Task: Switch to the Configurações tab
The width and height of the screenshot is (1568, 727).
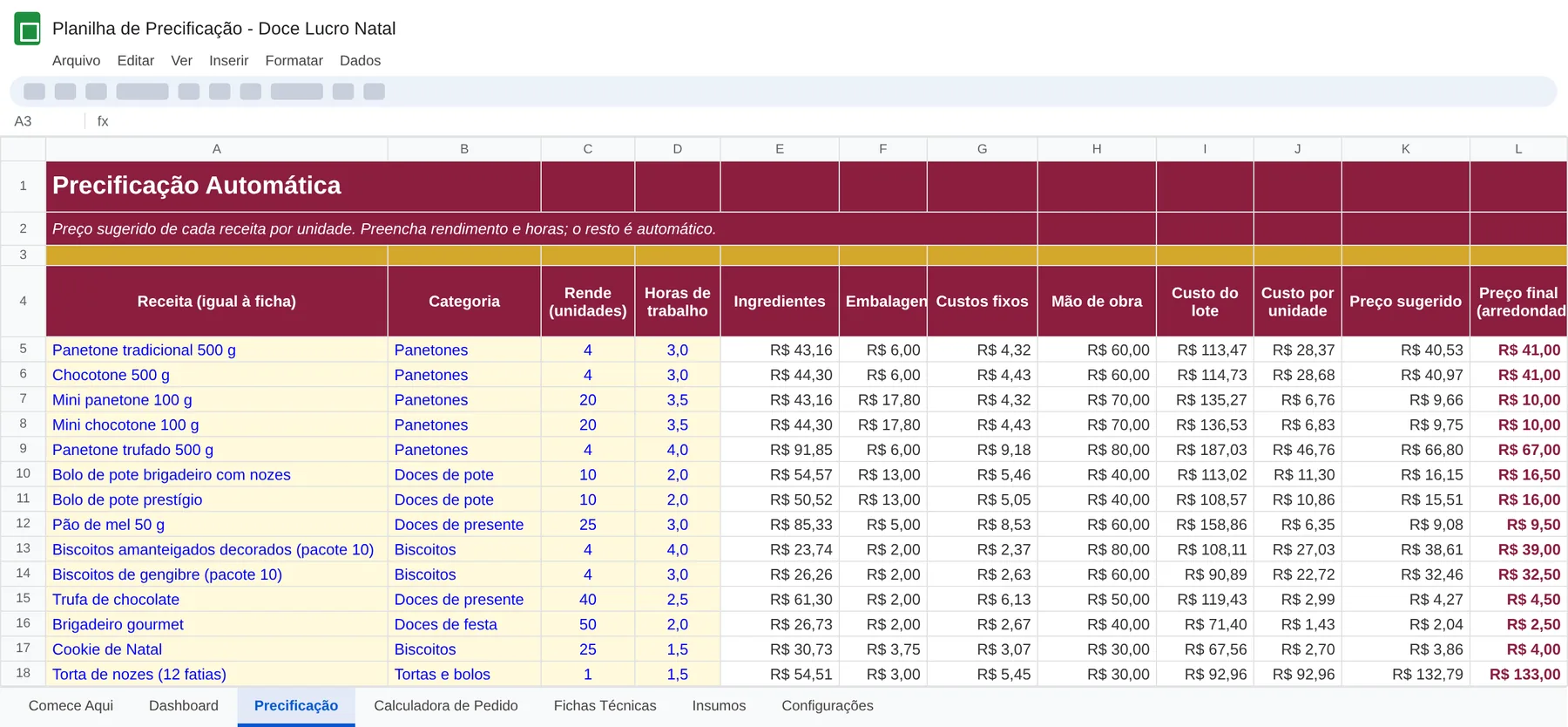Action: coord(828,706)
